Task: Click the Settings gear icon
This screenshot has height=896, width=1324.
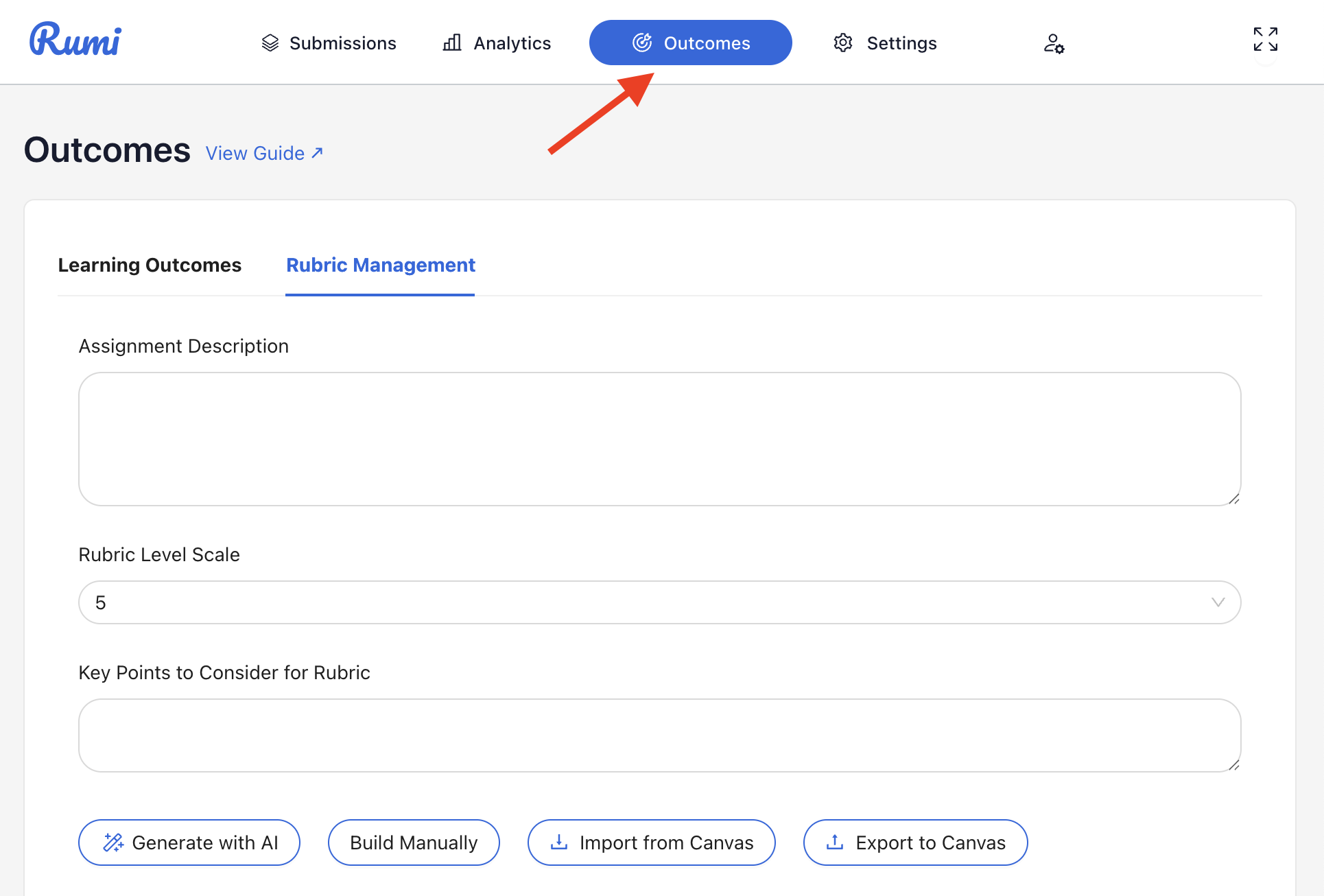Action: 843,43
